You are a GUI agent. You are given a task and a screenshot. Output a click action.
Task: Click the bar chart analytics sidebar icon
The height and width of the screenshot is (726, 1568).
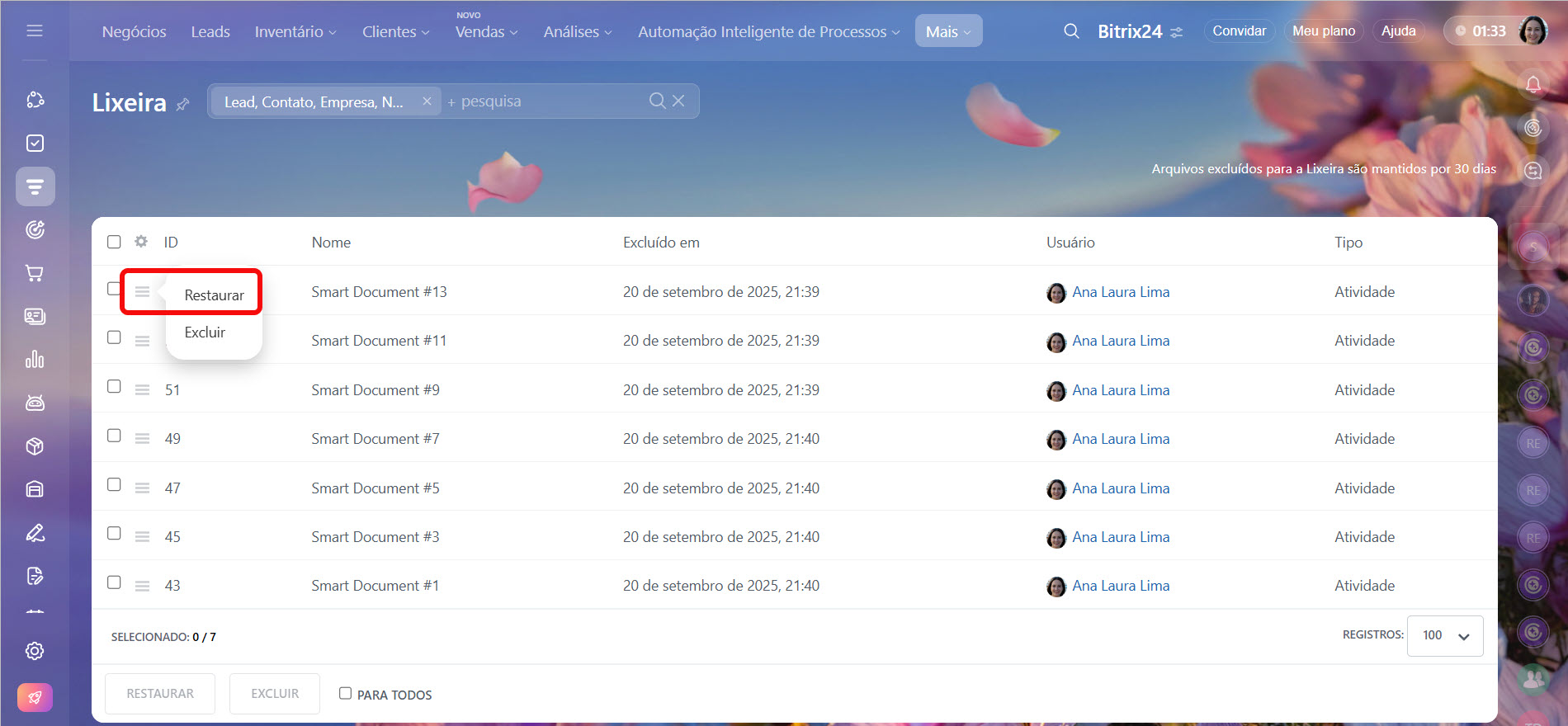tap(35, 360)
